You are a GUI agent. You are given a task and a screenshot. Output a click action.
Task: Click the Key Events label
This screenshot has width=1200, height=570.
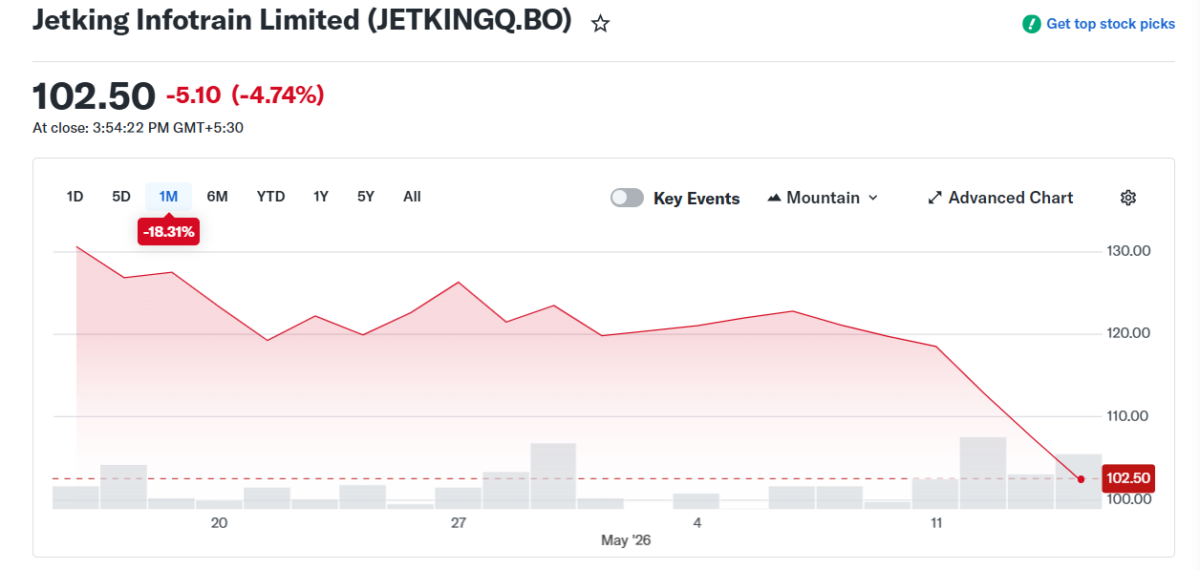[x=696, y=198]
